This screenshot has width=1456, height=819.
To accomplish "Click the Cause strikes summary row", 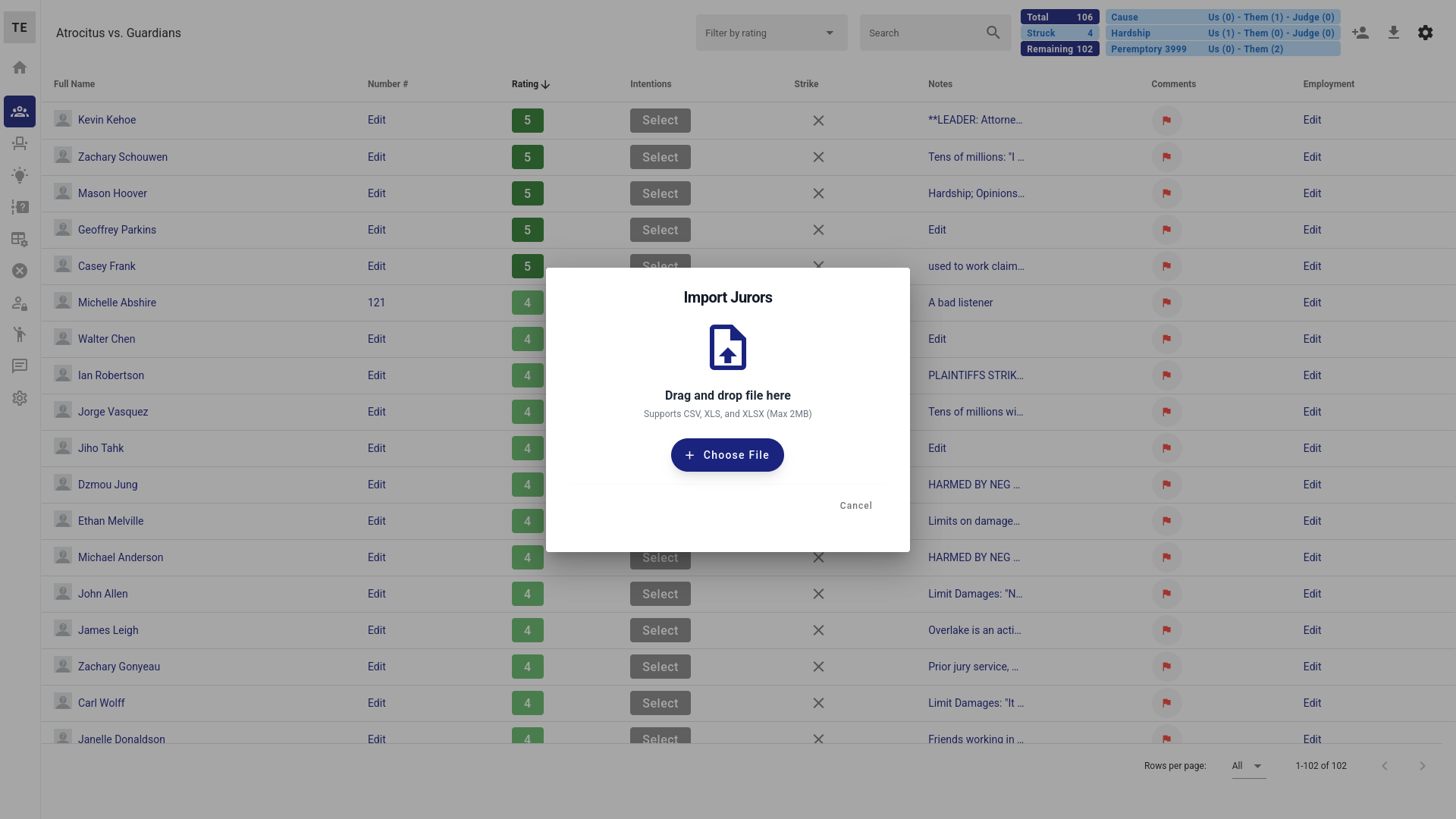I will [x=1222, y=17].
